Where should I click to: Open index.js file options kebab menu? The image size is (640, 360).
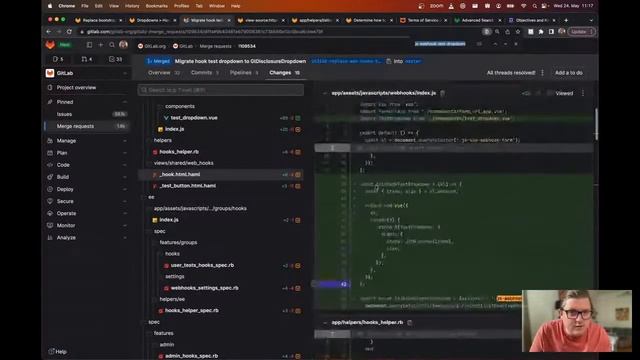(583, 93)
